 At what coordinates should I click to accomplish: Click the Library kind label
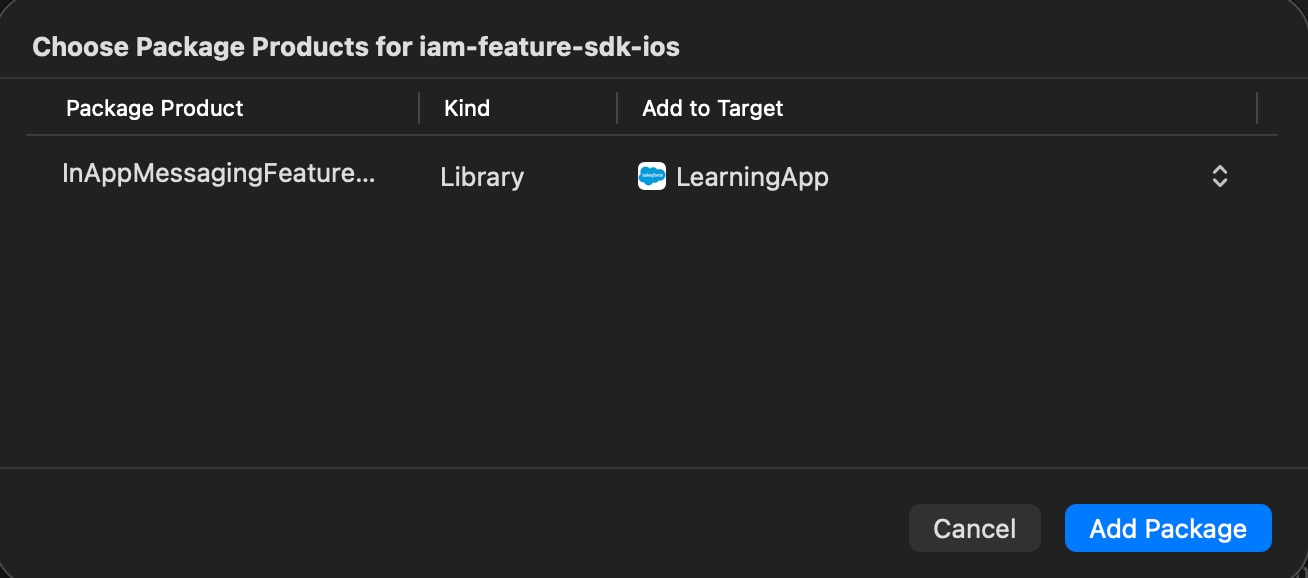pyautogui.click(x=481, y=177)
